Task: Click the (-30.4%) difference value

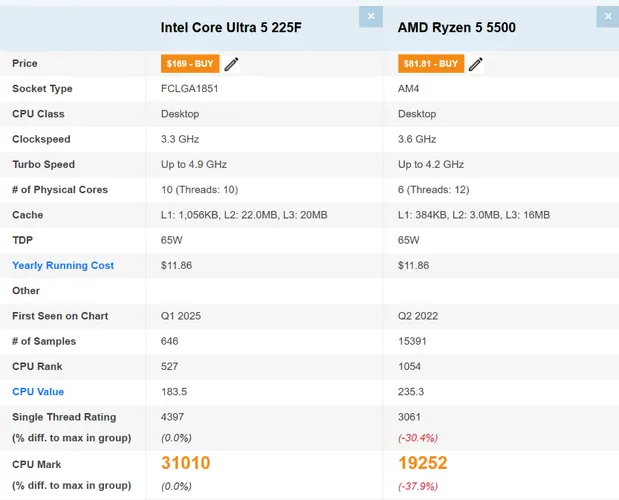Action: (418, 438)
